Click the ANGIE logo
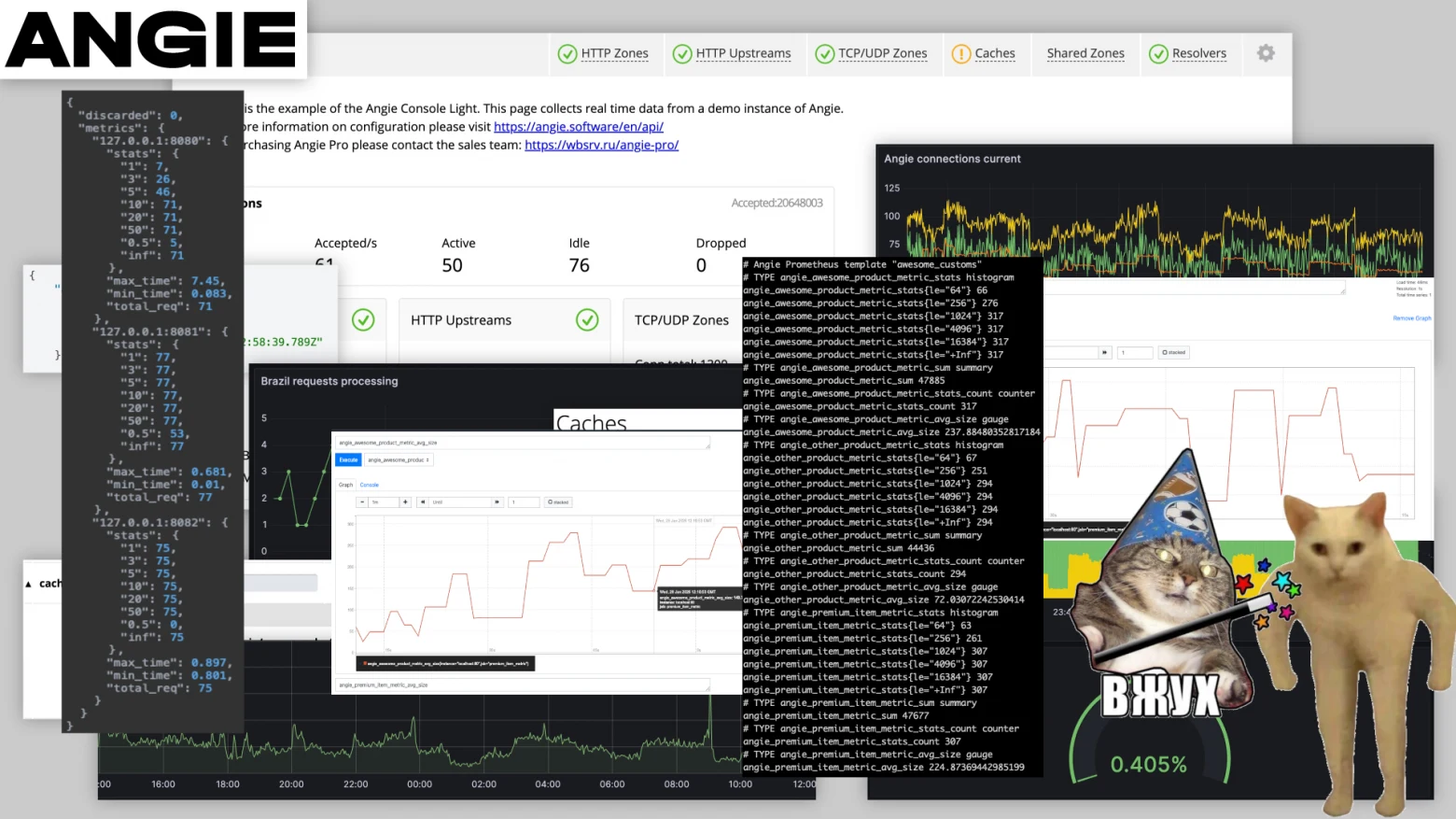This screenshot has height=819, width=1456. (151, 39)
